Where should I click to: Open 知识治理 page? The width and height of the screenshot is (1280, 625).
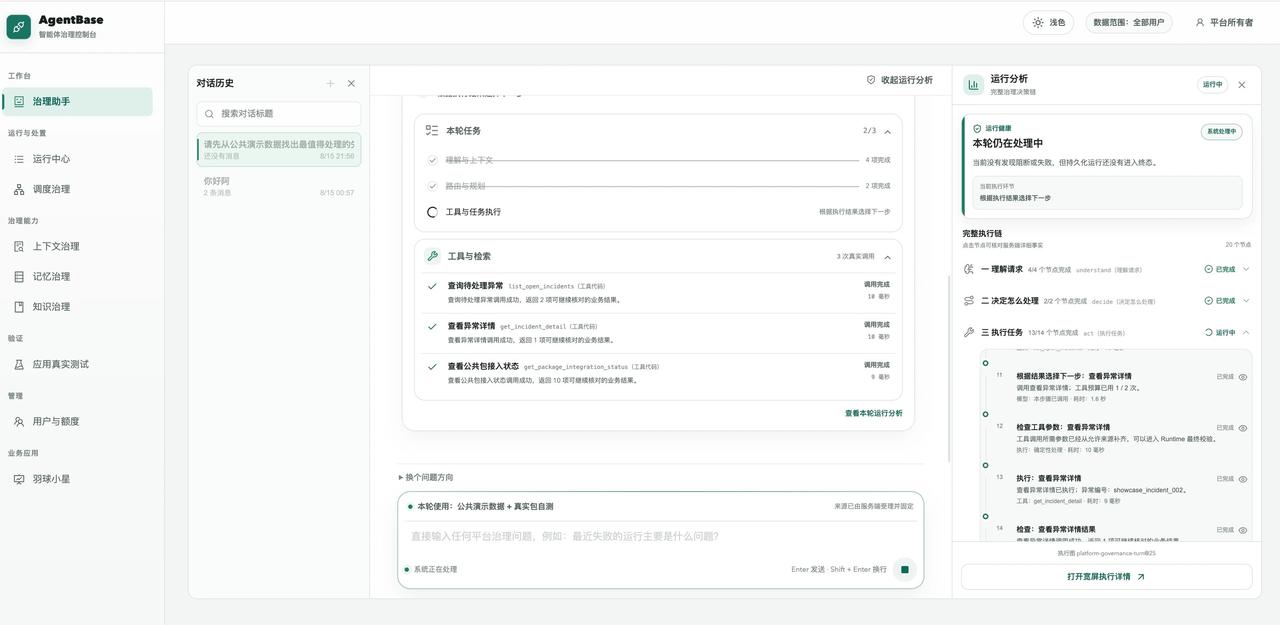pos(78,307)
